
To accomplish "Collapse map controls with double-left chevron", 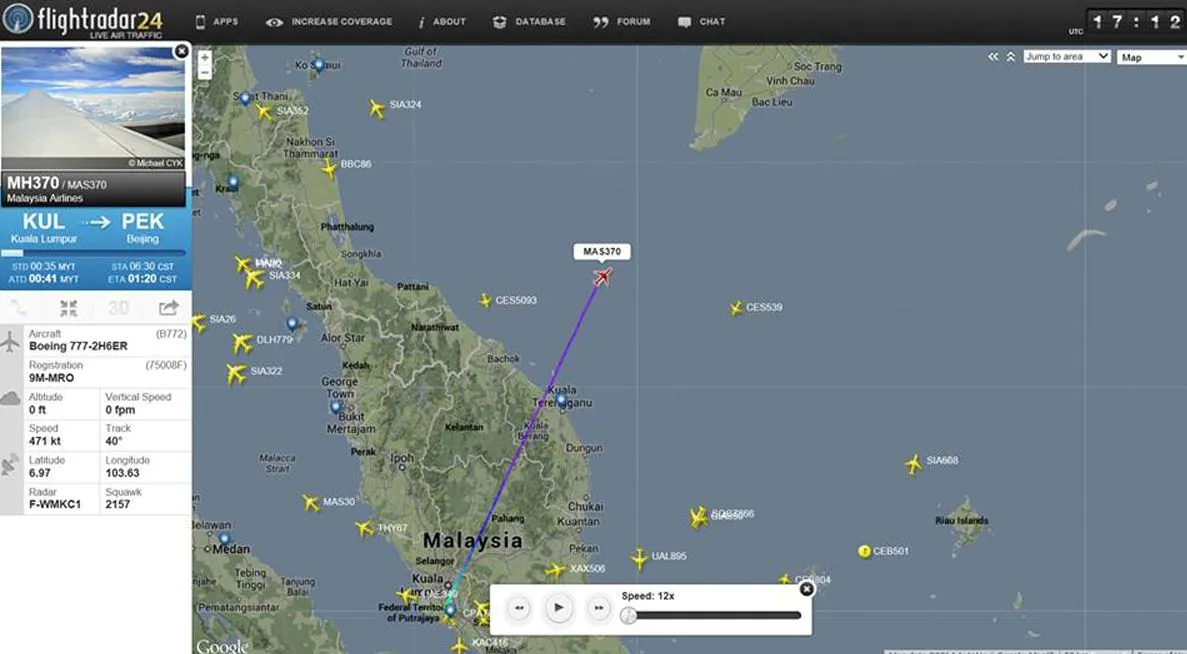I will click(993, 57).
